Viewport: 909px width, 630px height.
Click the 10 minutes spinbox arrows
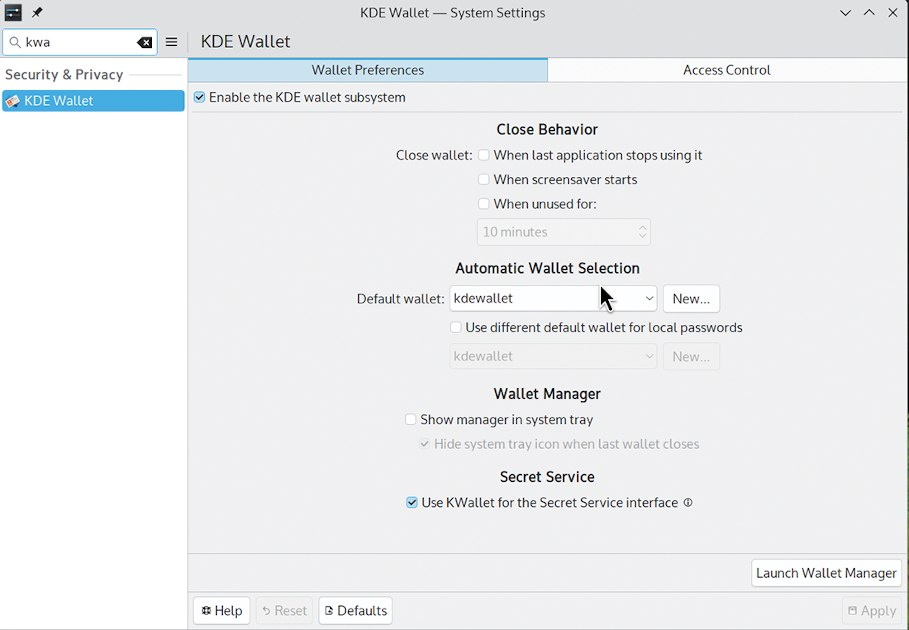(x=642, y=232)
